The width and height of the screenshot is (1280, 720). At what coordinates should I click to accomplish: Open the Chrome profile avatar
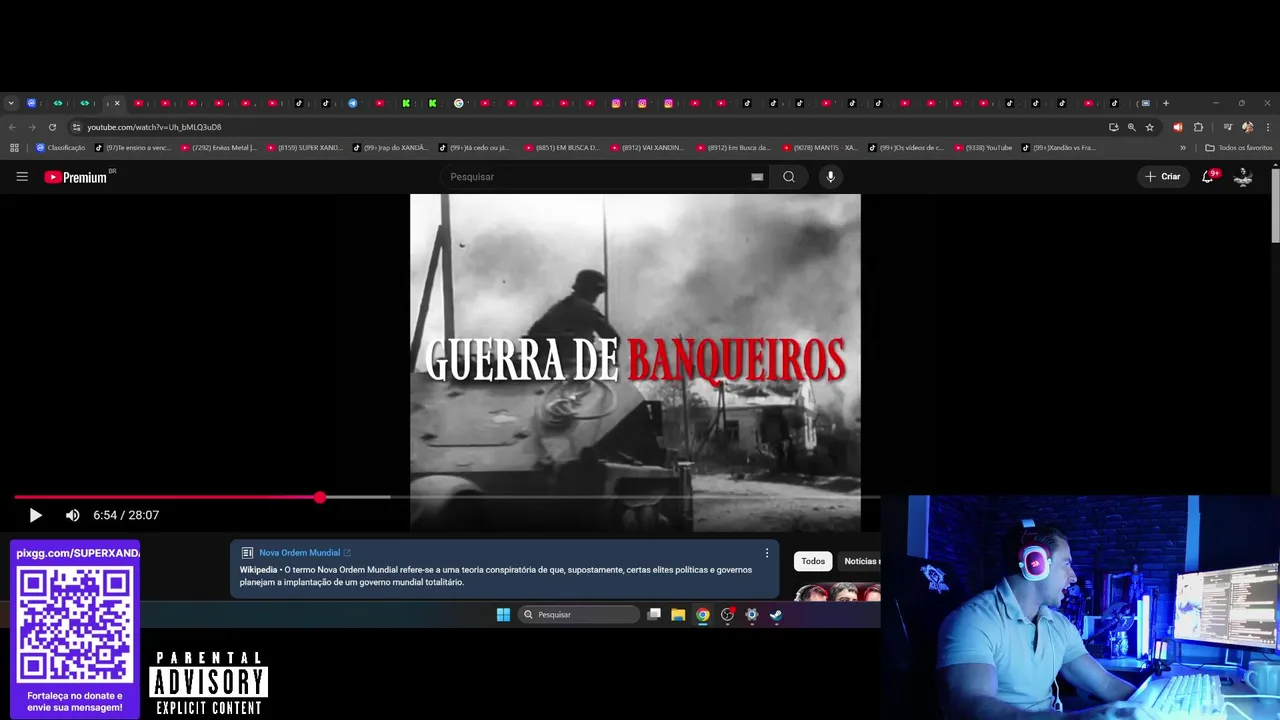[x=1247, y=127]
